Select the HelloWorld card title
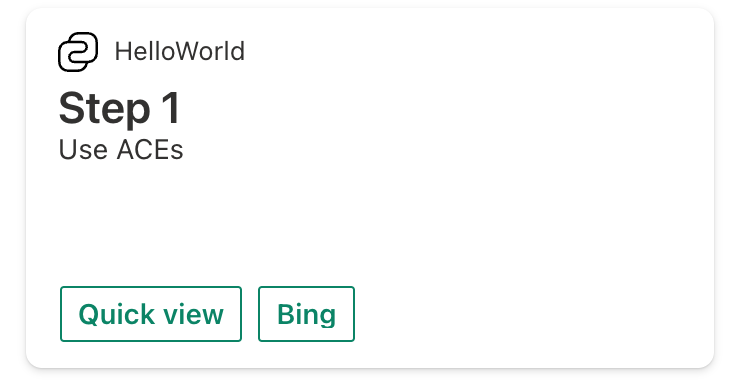738x386 pixels. point(180,51)
